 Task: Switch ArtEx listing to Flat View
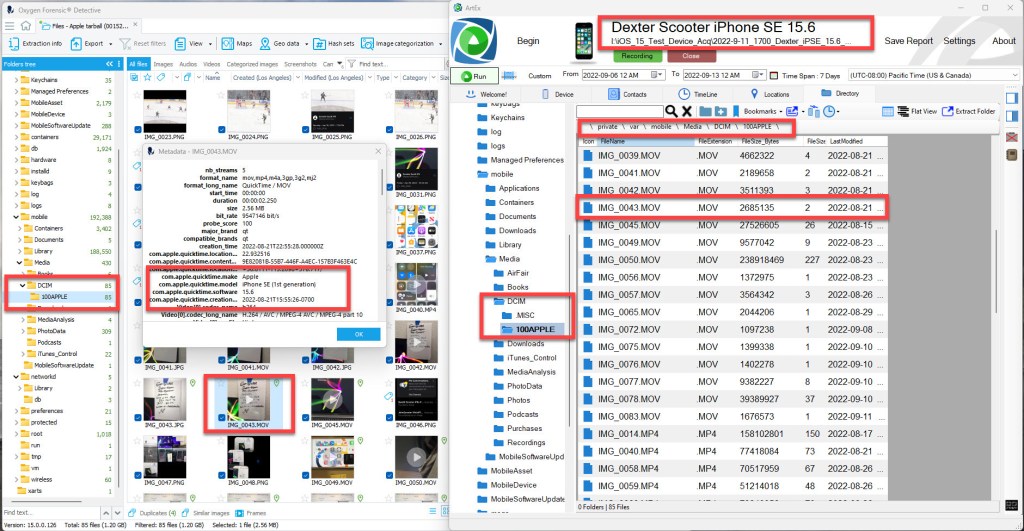(914, 111)
